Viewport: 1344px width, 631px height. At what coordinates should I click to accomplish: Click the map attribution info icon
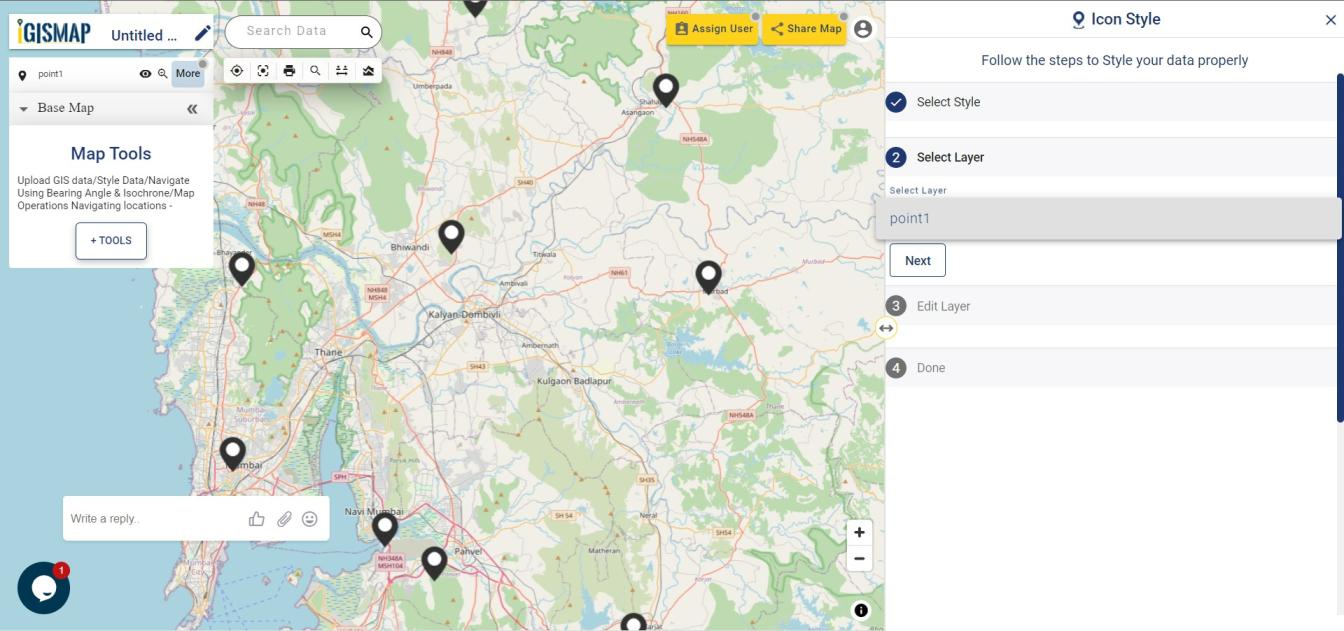click(x=861, y=610)
